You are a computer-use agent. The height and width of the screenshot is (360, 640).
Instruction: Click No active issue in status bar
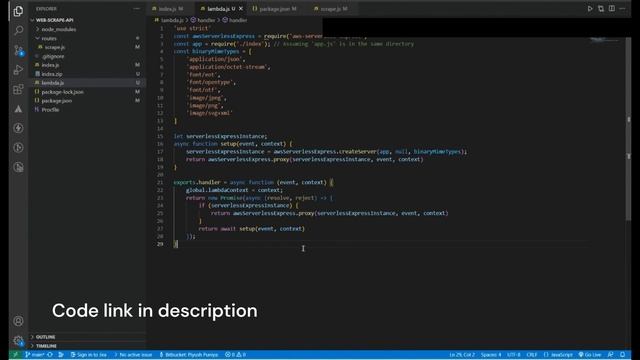[133, 355]
